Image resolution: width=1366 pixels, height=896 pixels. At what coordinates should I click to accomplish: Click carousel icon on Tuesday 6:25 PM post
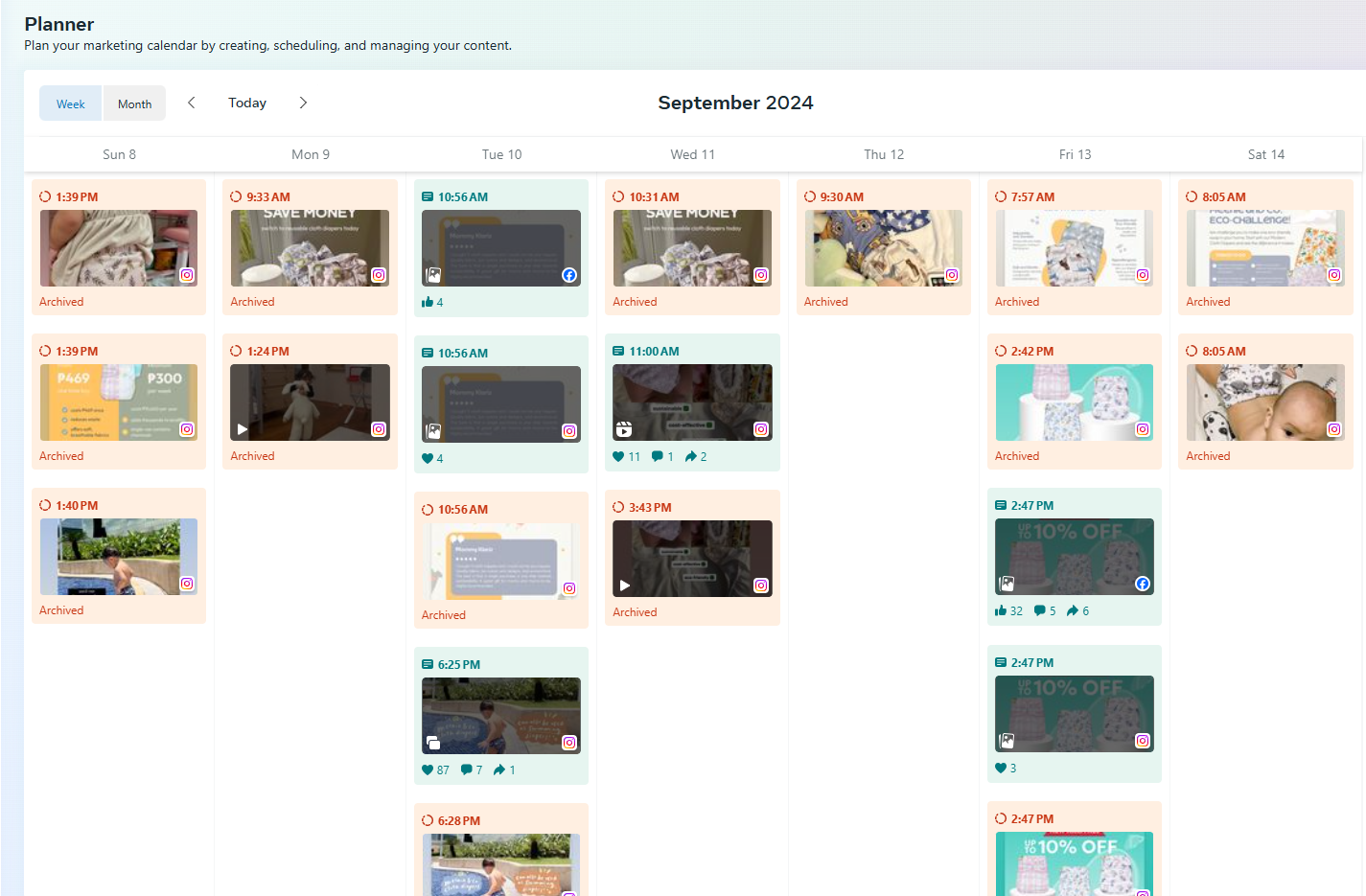(433, 743)
